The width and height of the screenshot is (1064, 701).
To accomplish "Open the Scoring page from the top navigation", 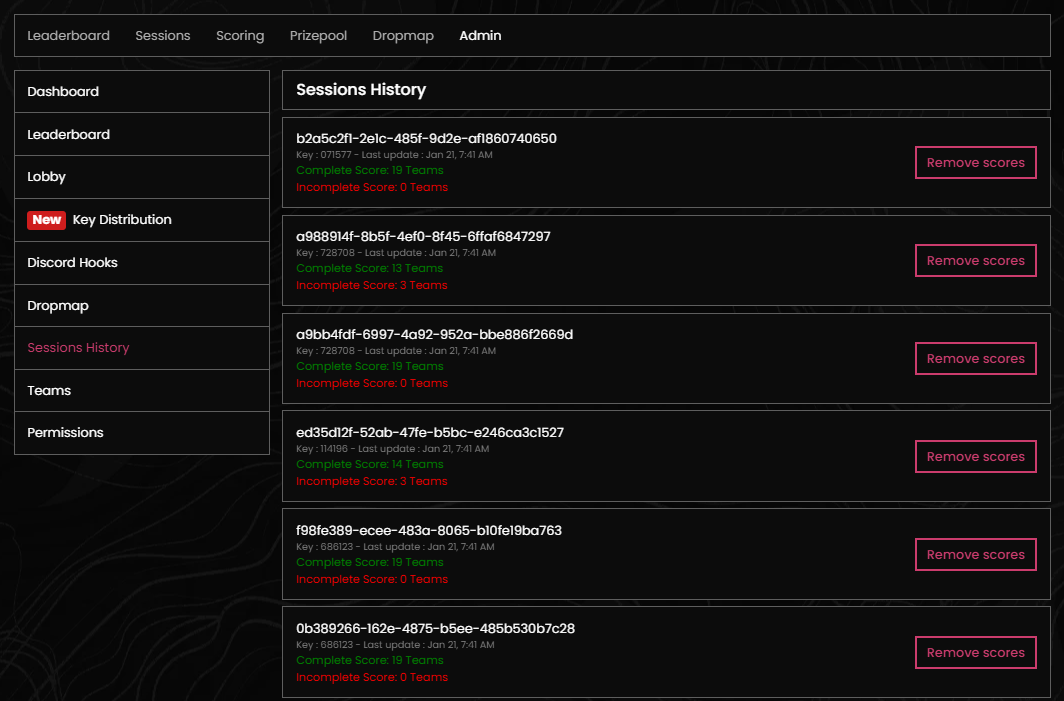I will tap(240, 36).
